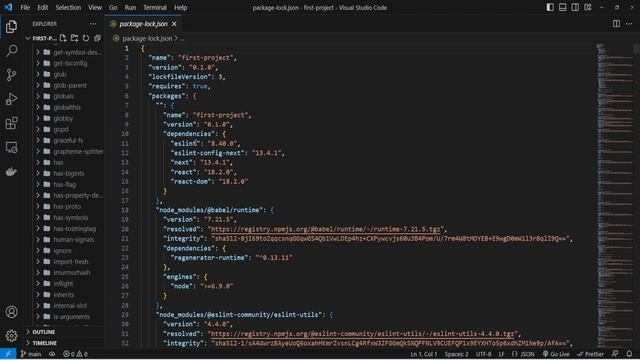The height and width of the screenshot is (360, 640).
Task: Toggle the secondary side bar
Action: (575, 7)
